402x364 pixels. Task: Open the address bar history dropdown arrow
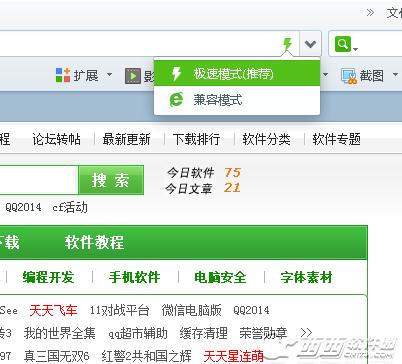click(x=310, y=44)
